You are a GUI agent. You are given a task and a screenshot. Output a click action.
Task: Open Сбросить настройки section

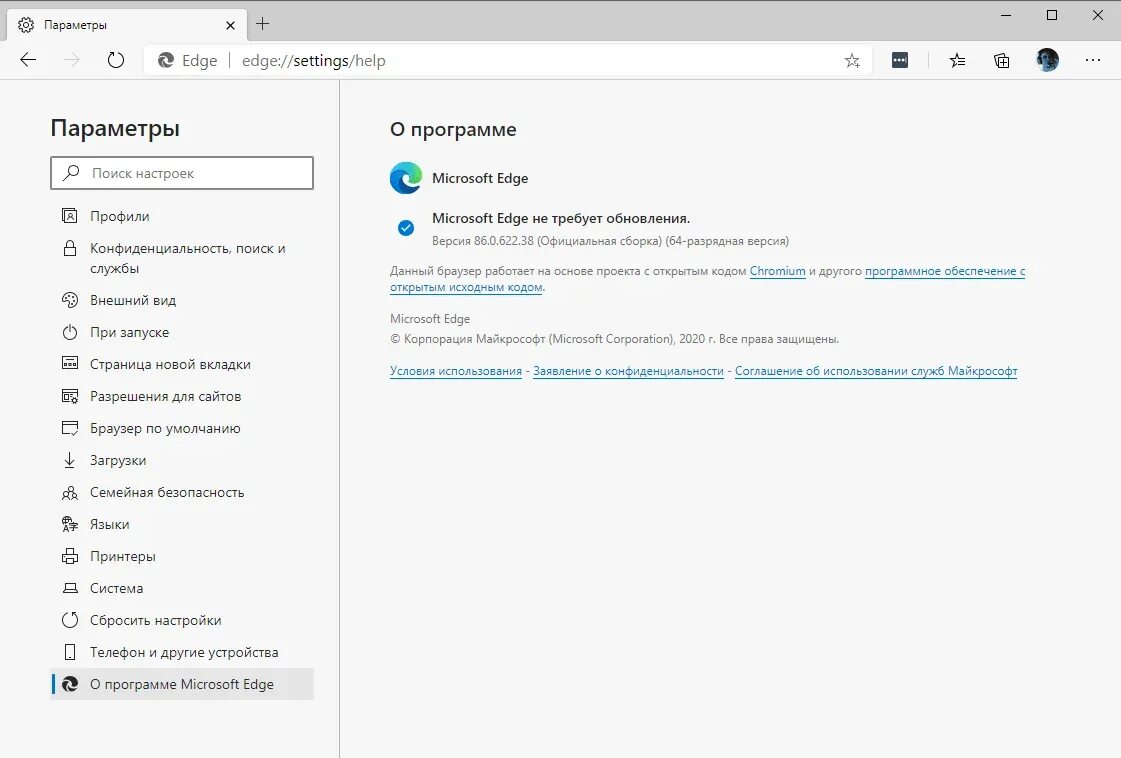click(x=182, y=621)
